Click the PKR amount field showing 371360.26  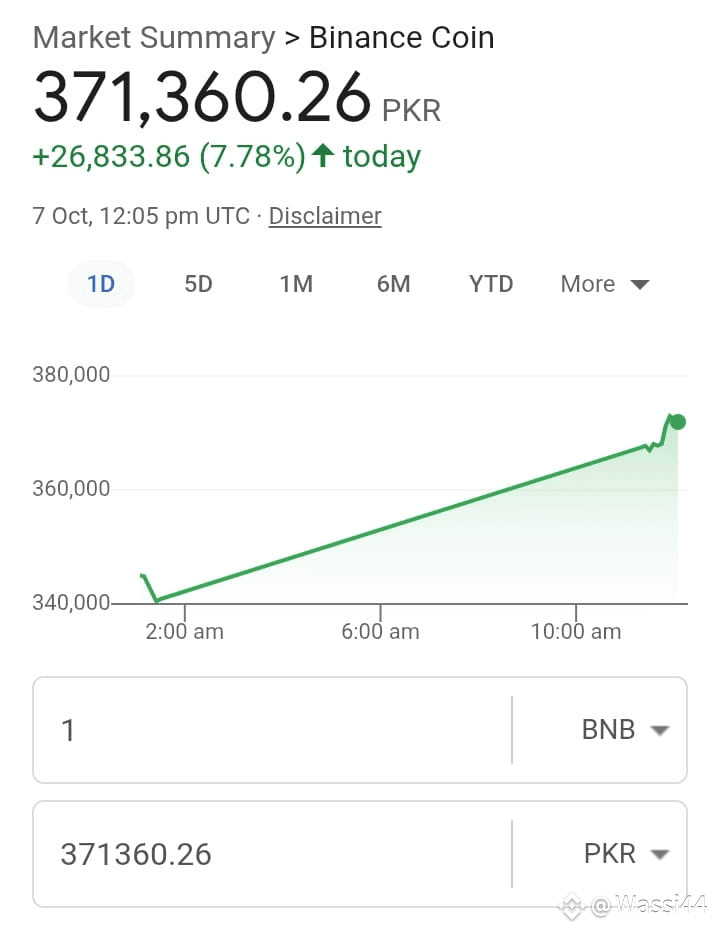click(273, 854)
